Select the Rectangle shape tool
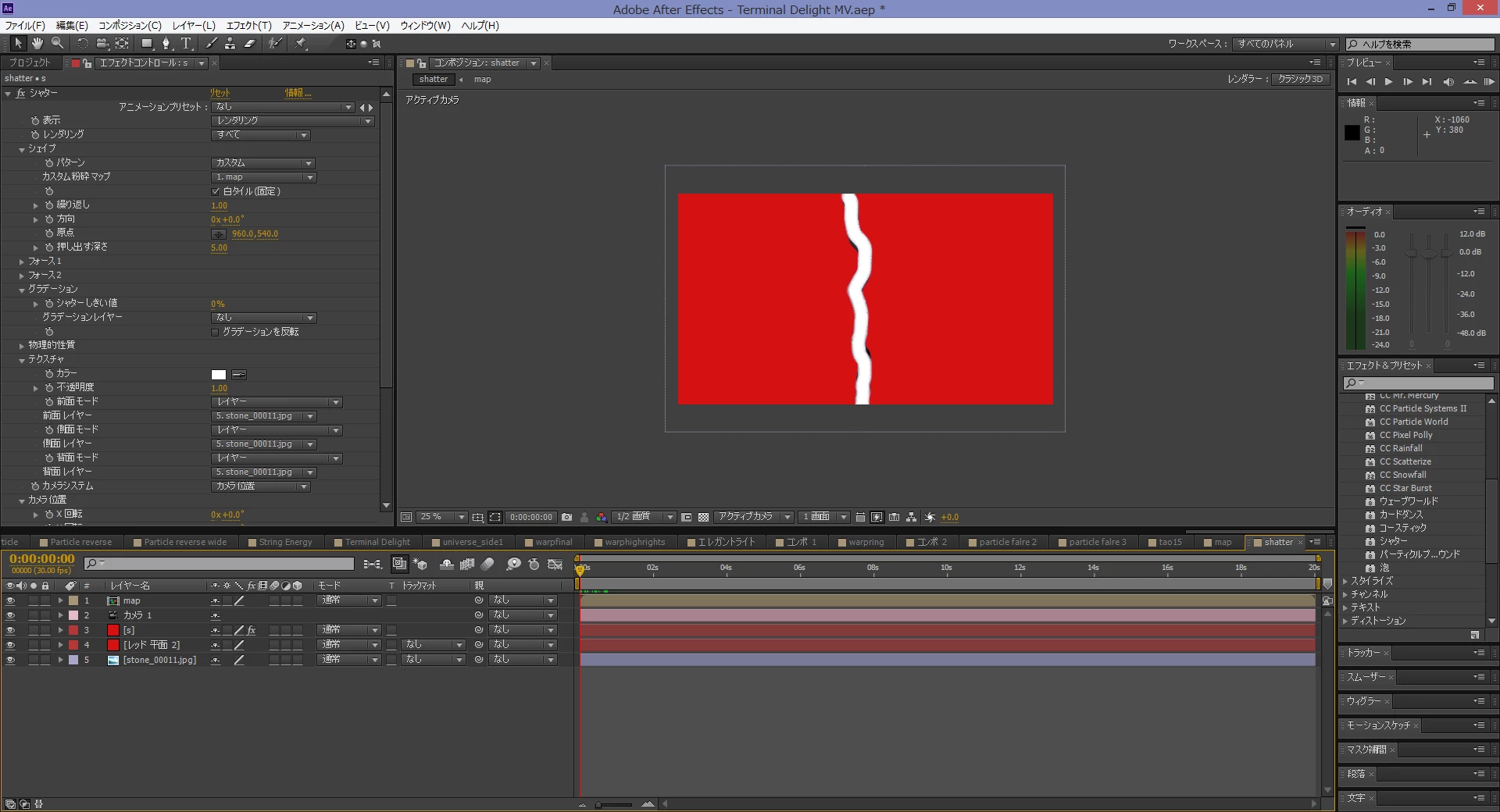This screenshot has width=1500, height=812. (147, 44)
